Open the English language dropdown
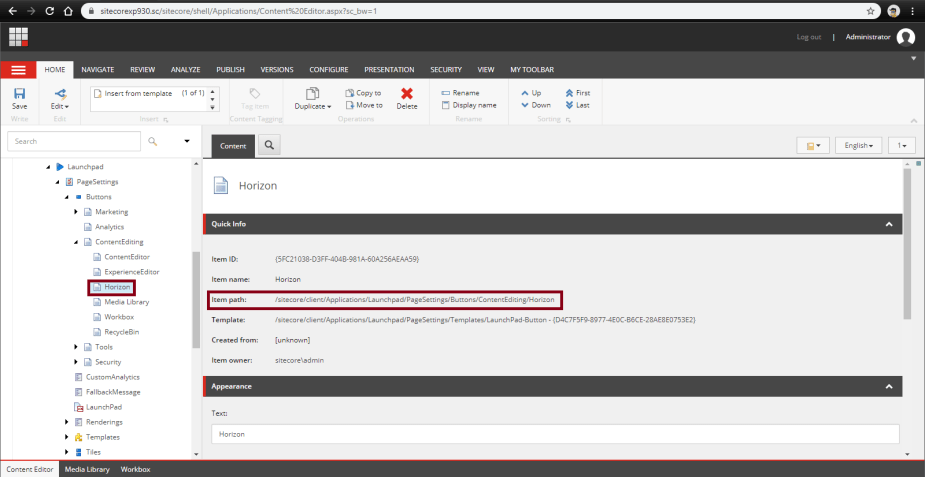This screenshot has height=477, width=925. point(858,146)
